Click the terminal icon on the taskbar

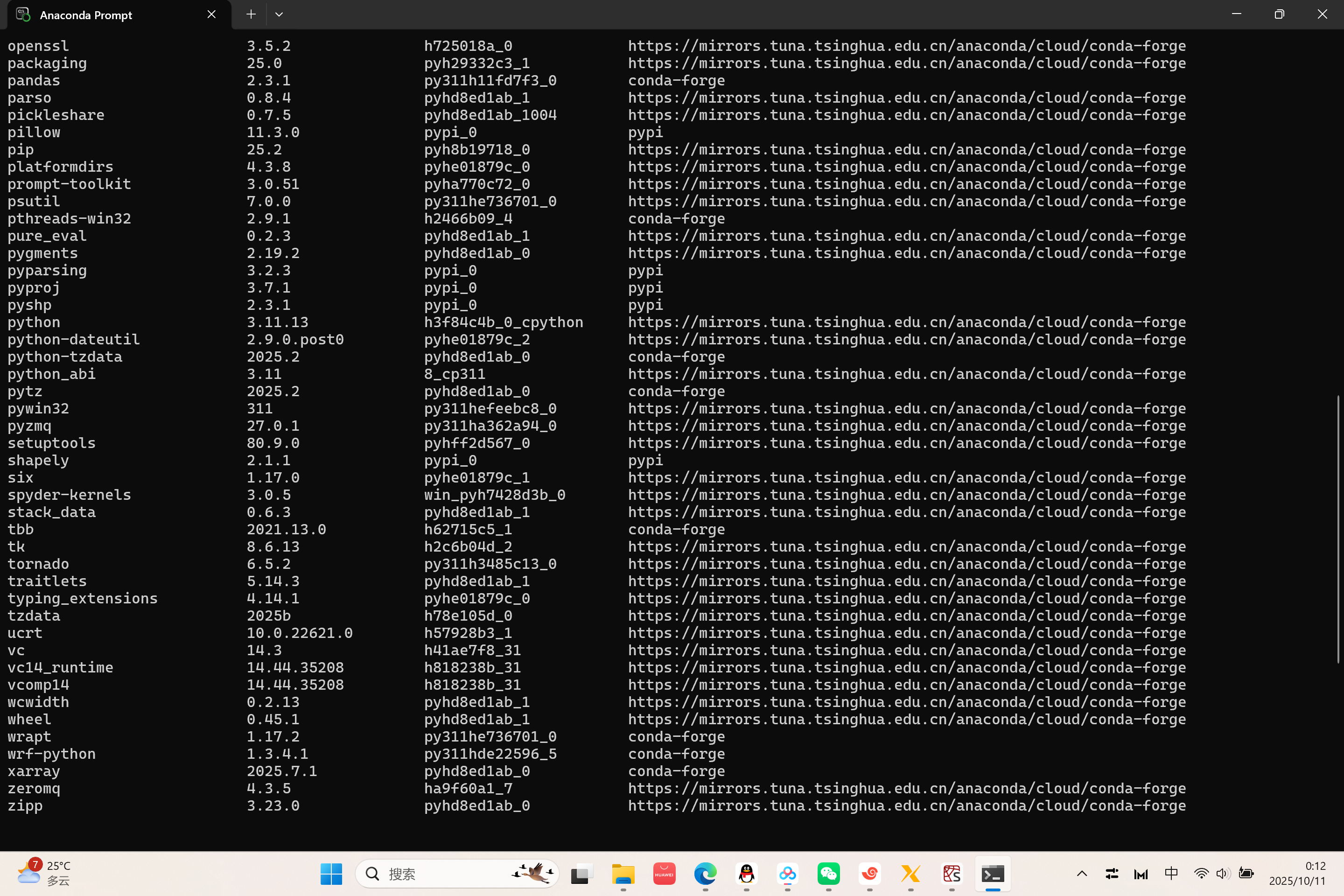[993, 874]
